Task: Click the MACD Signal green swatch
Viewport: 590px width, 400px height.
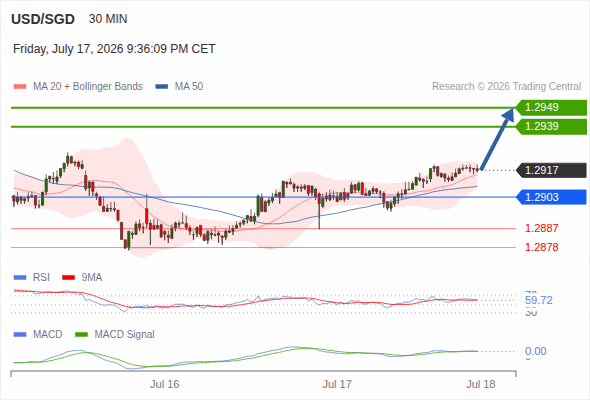Action: point(81,335)
